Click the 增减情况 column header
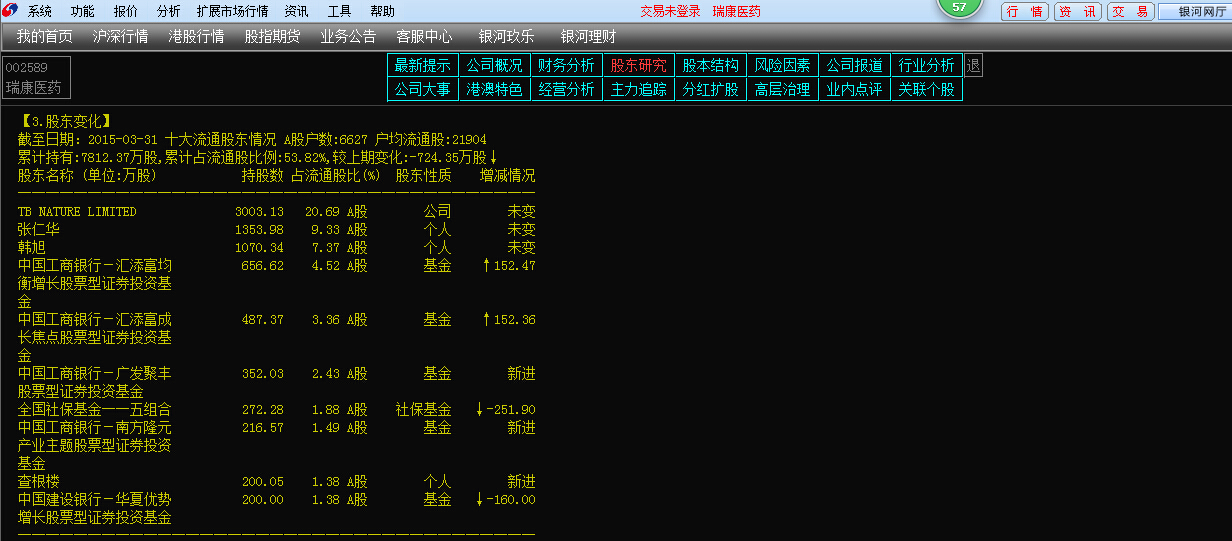 tap(508, 176)
